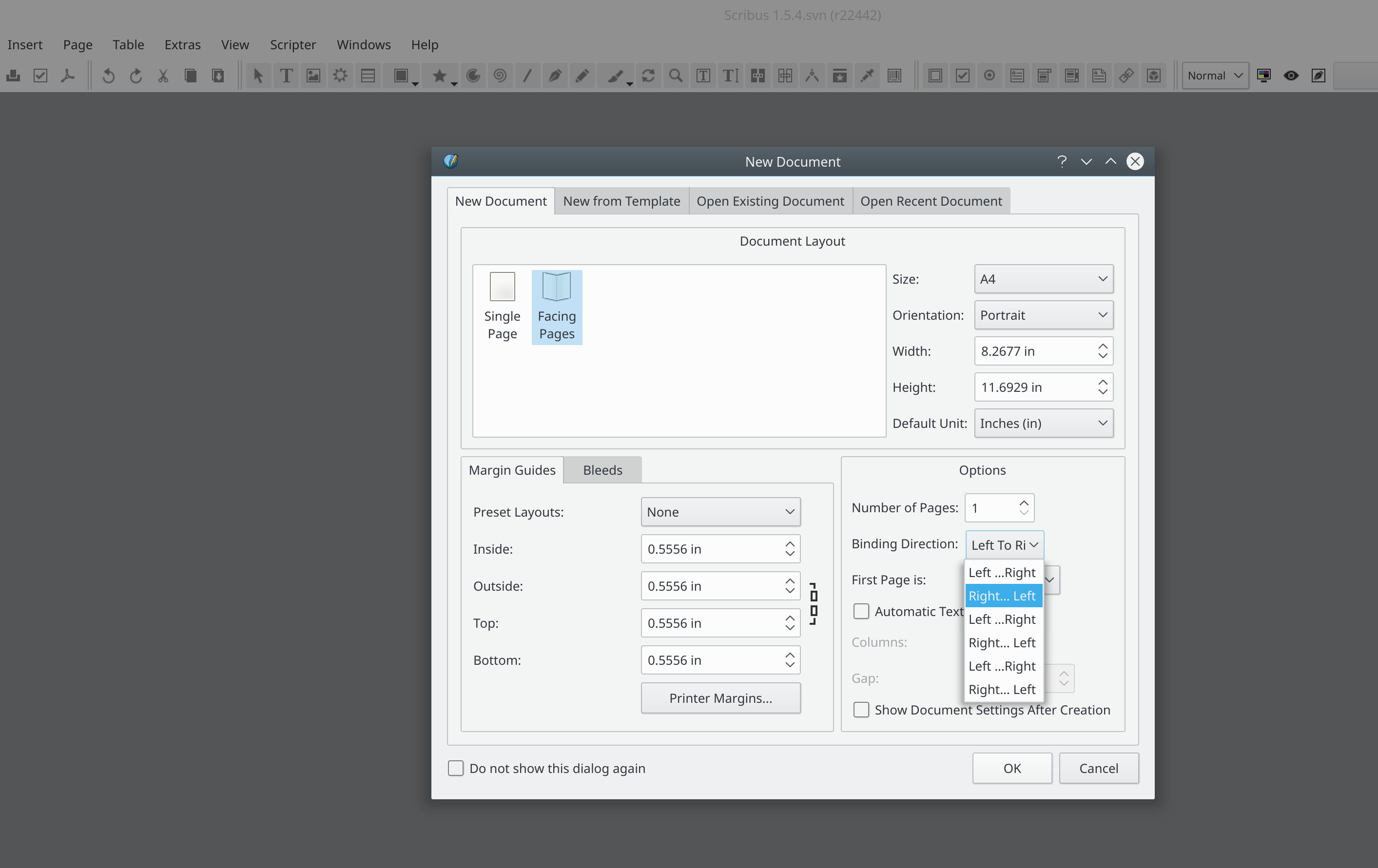Switch to the Bleeds tab

602,470
